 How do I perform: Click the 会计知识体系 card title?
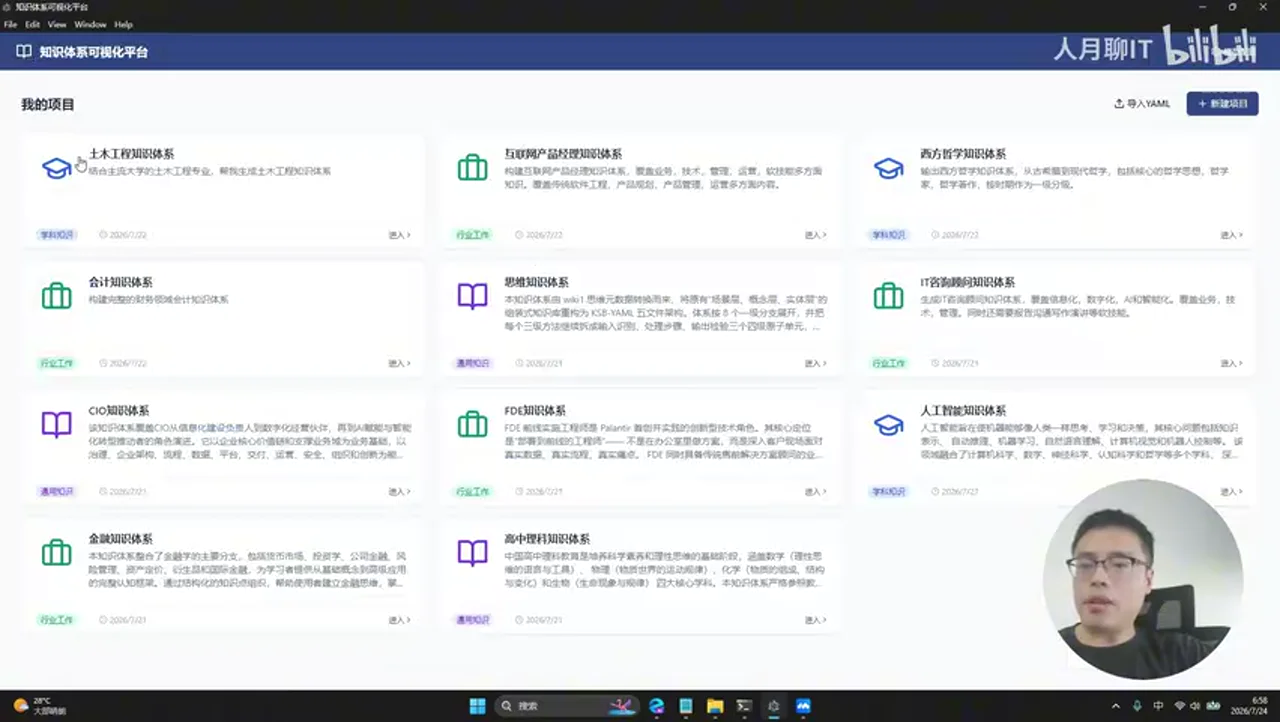(x=120, y=282)
